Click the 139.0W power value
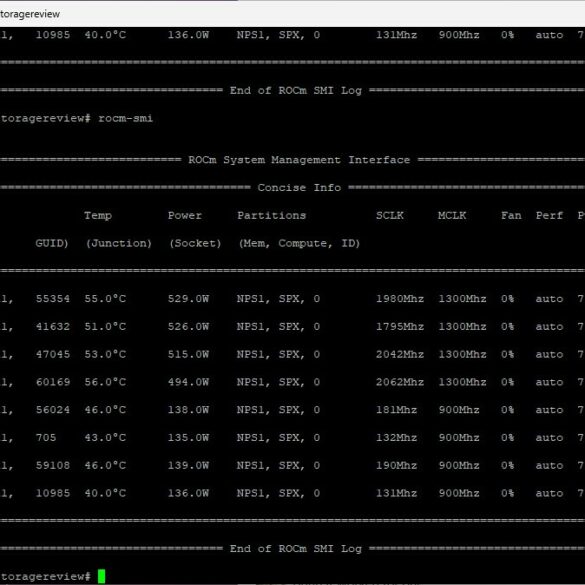Image resolution: width=585 pixels, height=585 pixels. [188, 466]
